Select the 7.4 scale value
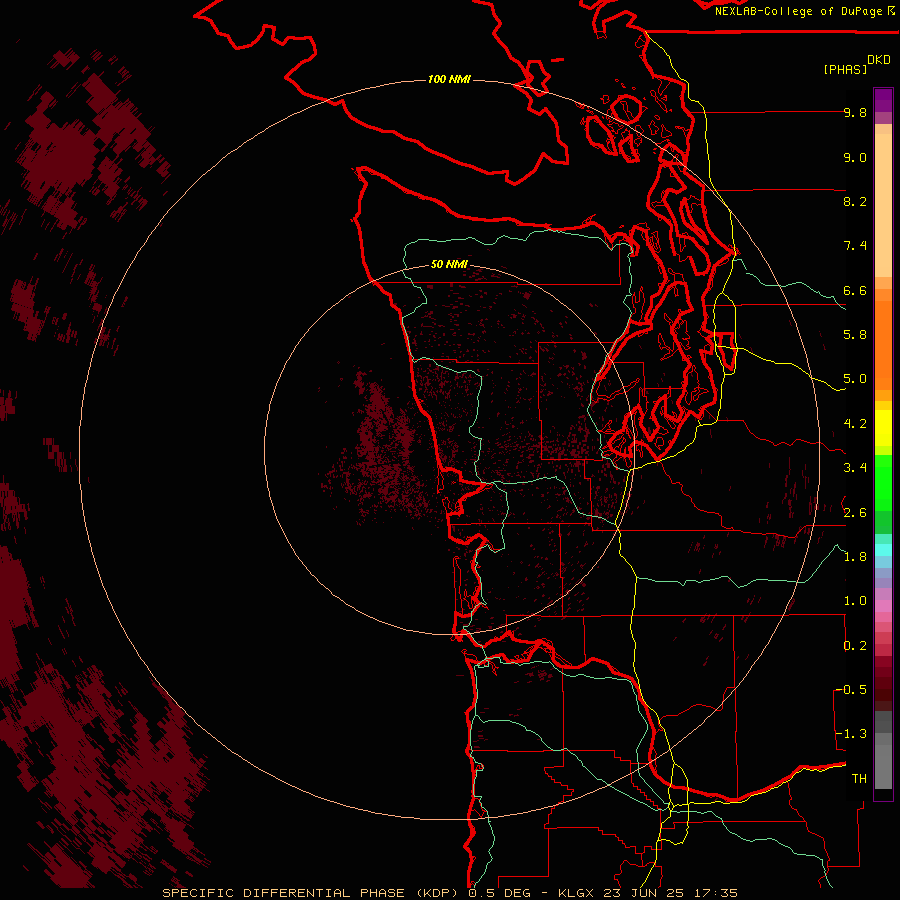The image size is (900, 900). point(855,246)
